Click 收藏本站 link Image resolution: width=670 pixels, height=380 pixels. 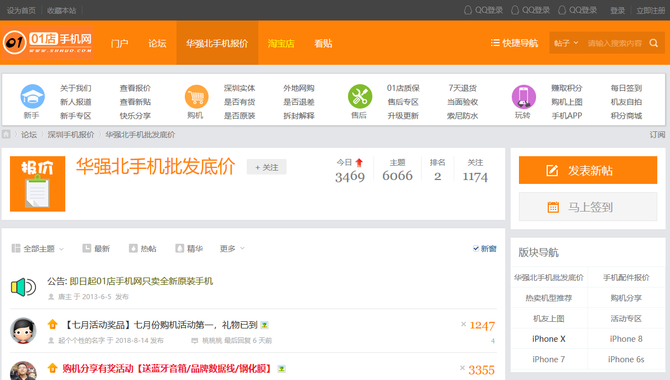61,10
